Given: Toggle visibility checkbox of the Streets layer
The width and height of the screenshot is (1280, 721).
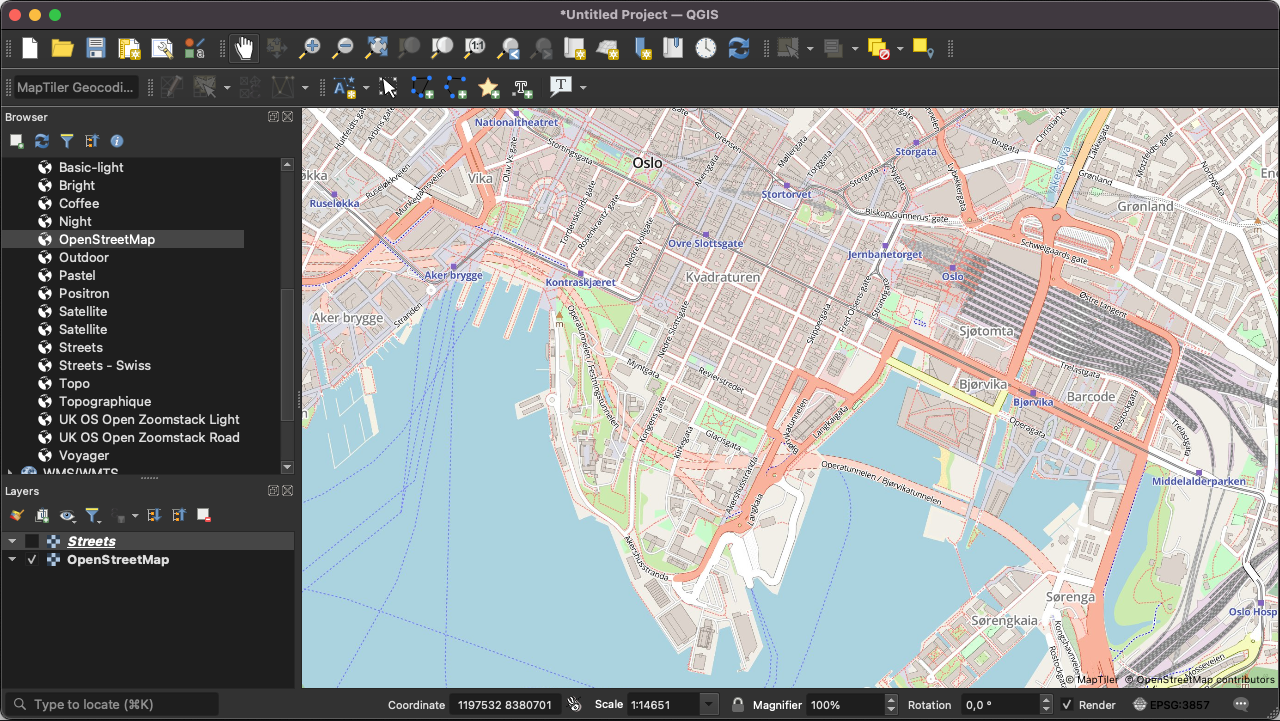Looking at the screenshot, I should (x=32, y=541).
